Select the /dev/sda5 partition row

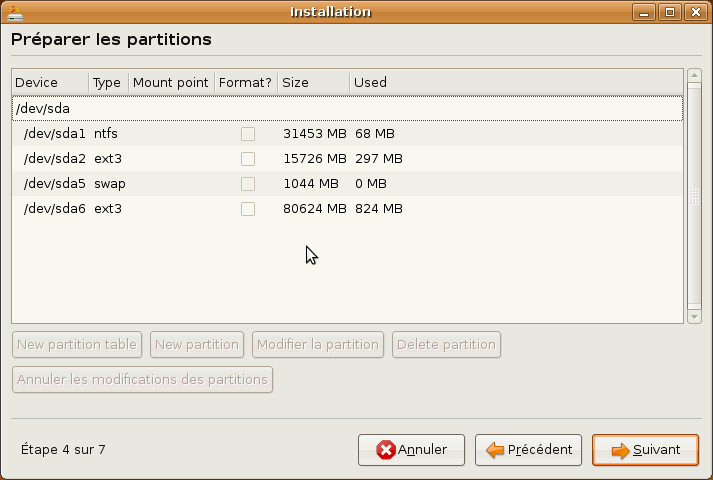point(347,184)
